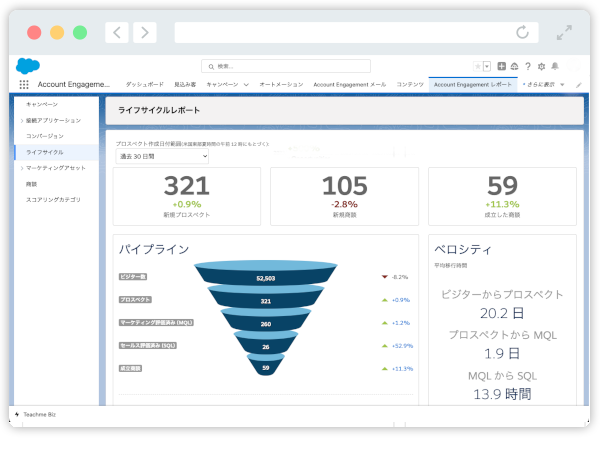Open the notifications bell icon
This screenshot has width=600, height=449.
tap(555, 66)
